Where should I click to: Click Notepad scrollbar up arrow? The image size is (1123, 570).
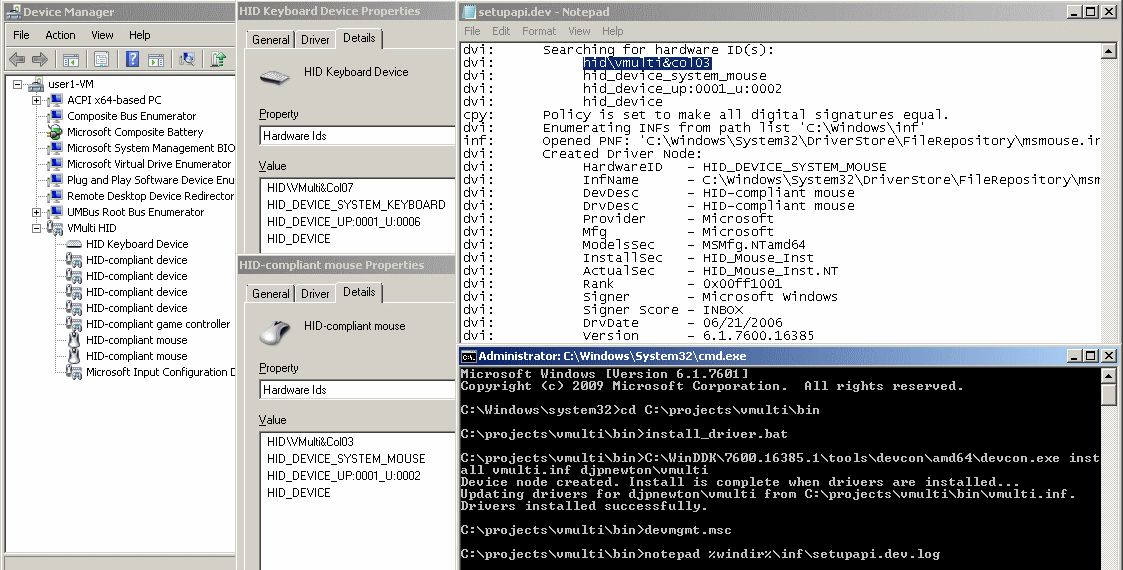tap(1108, 51)
